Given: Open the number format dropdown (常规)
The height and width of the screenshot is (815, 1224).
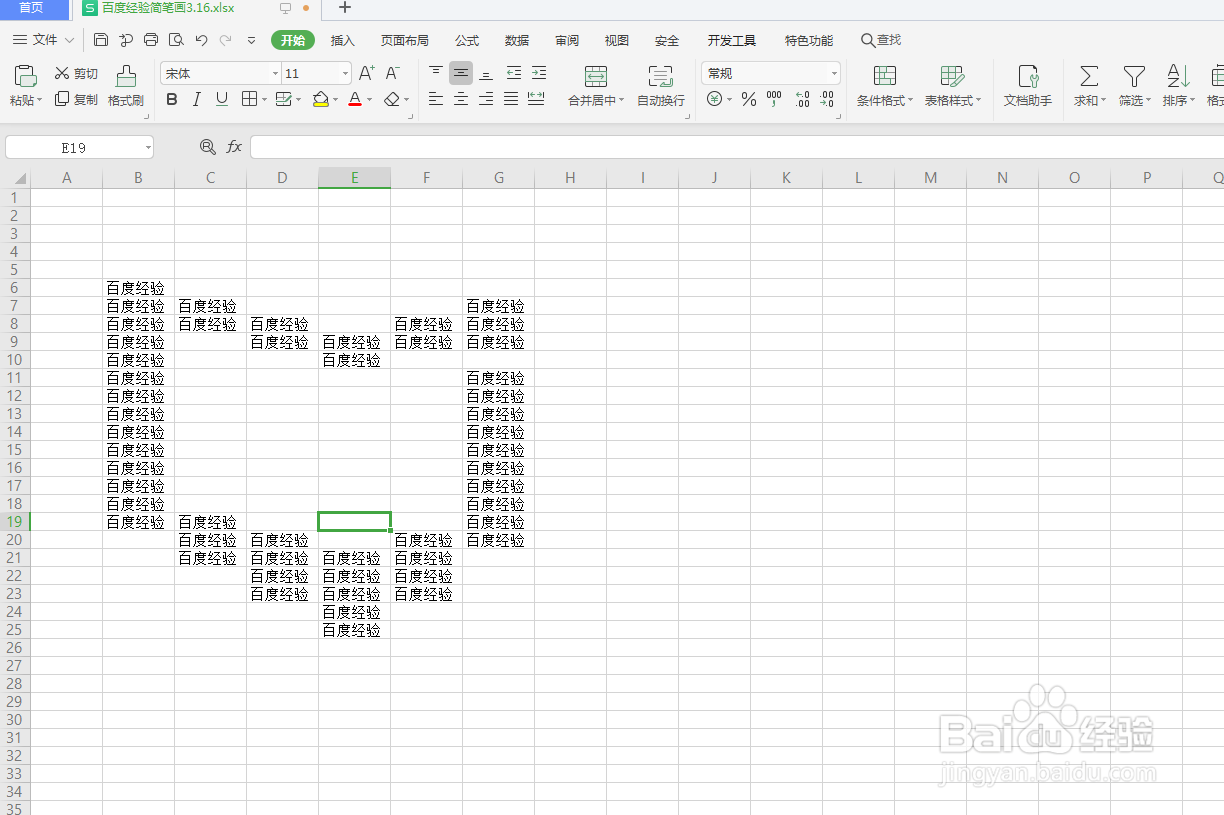Looking at the screenshot, I should tap(834, 74).
